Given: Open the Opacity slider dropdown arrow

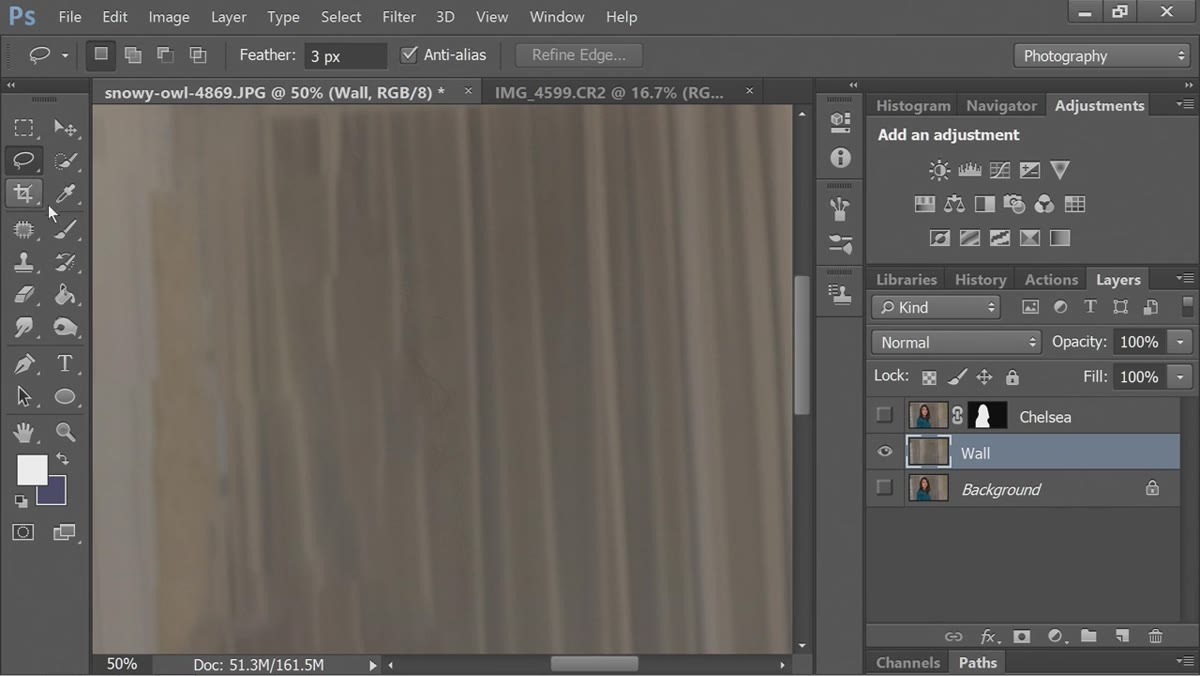Looking at the screenshot, I should click(x=1181, y=342).
